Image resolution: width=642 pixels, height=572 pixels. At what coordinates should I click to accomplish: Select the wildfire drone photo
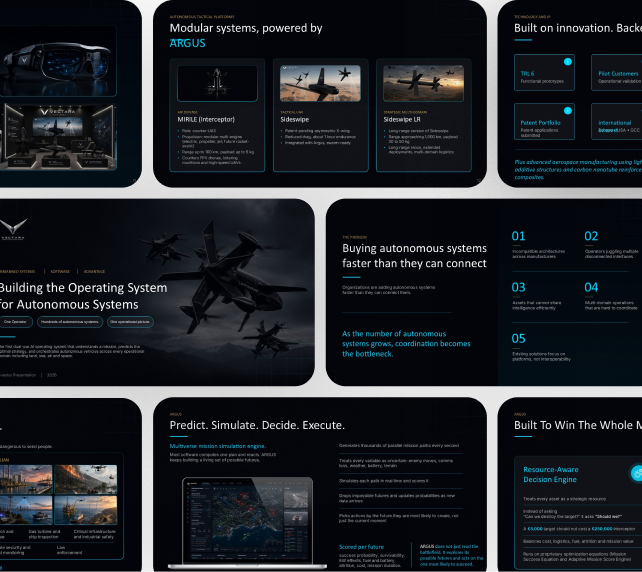(x=86, y=479)
